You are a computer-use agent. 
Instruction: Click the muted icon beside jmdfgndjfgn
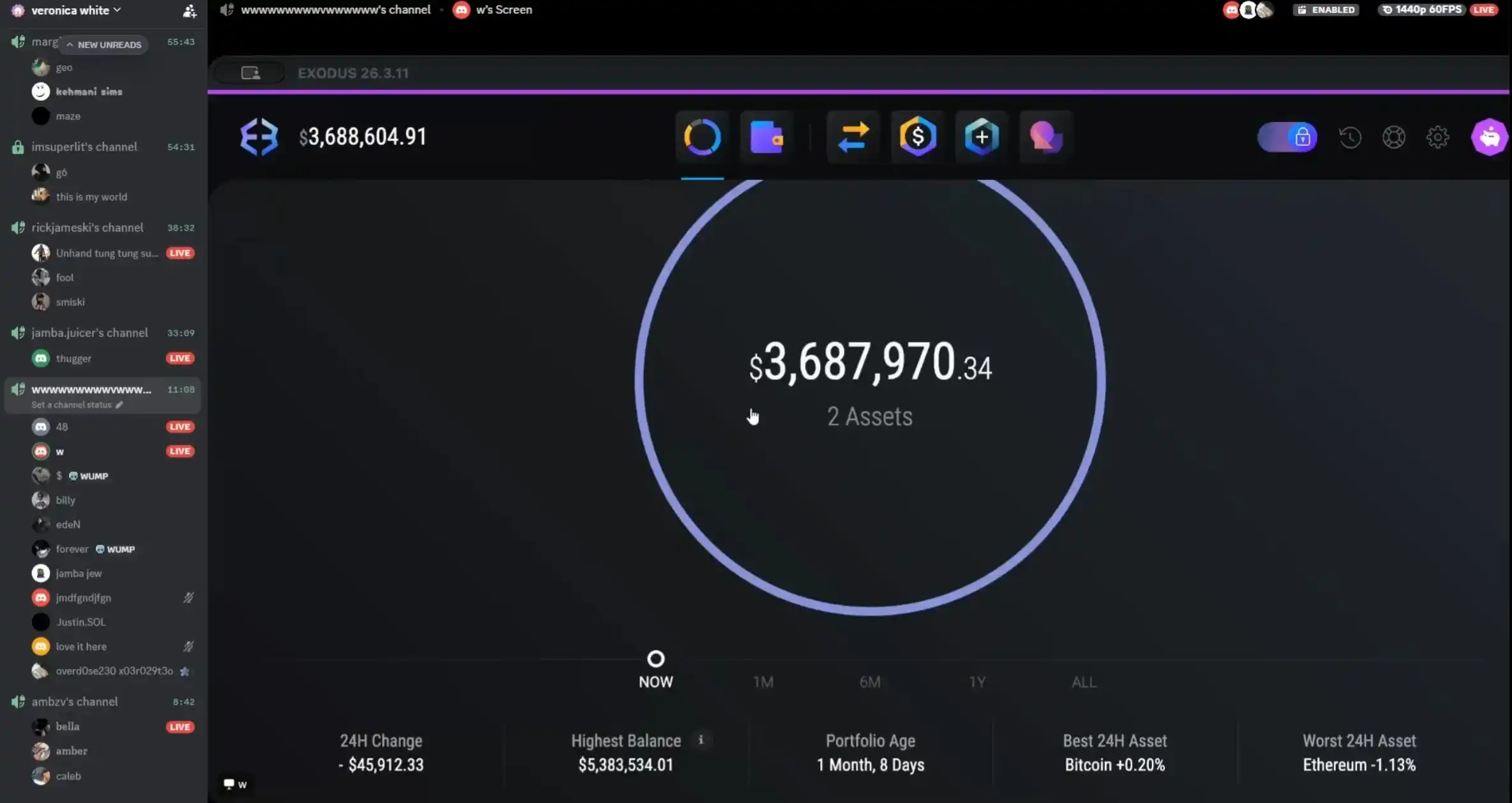188,597
